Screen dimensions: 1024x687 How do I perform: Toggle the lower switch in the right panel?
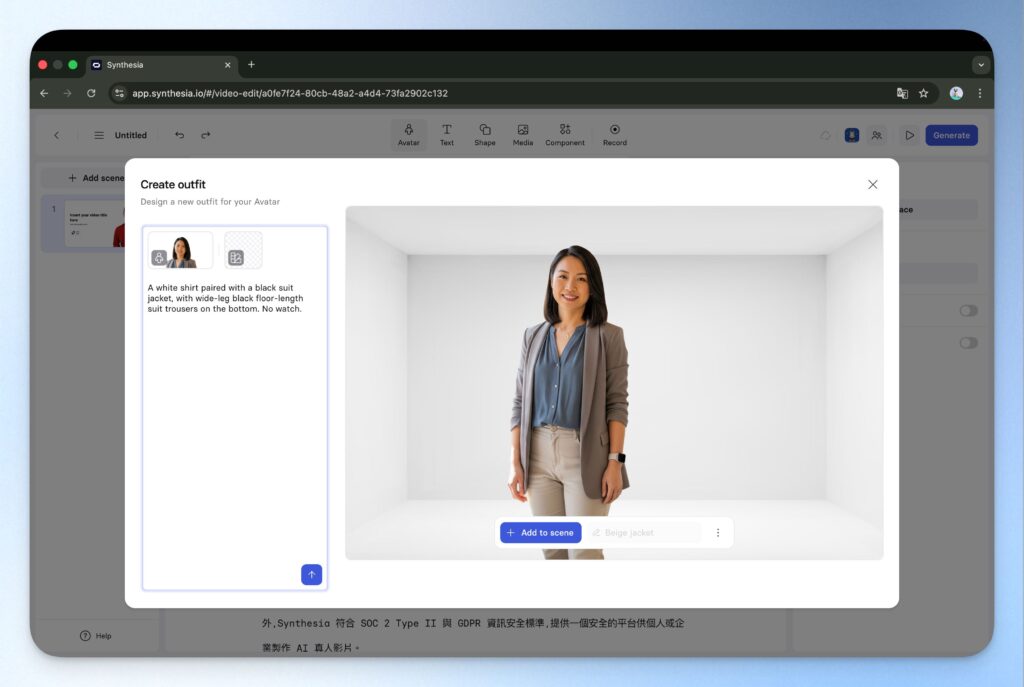(967, 343)
